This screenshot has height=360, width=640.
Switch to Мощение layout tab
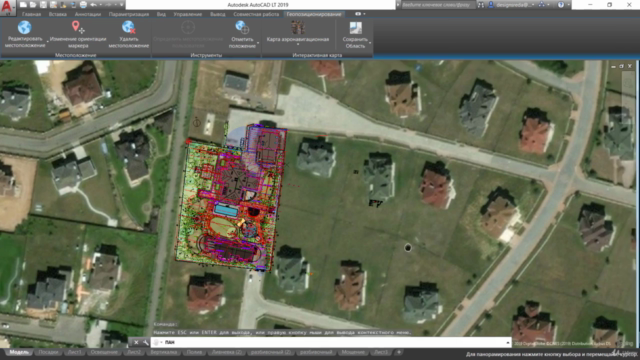(x=353, y=352)
